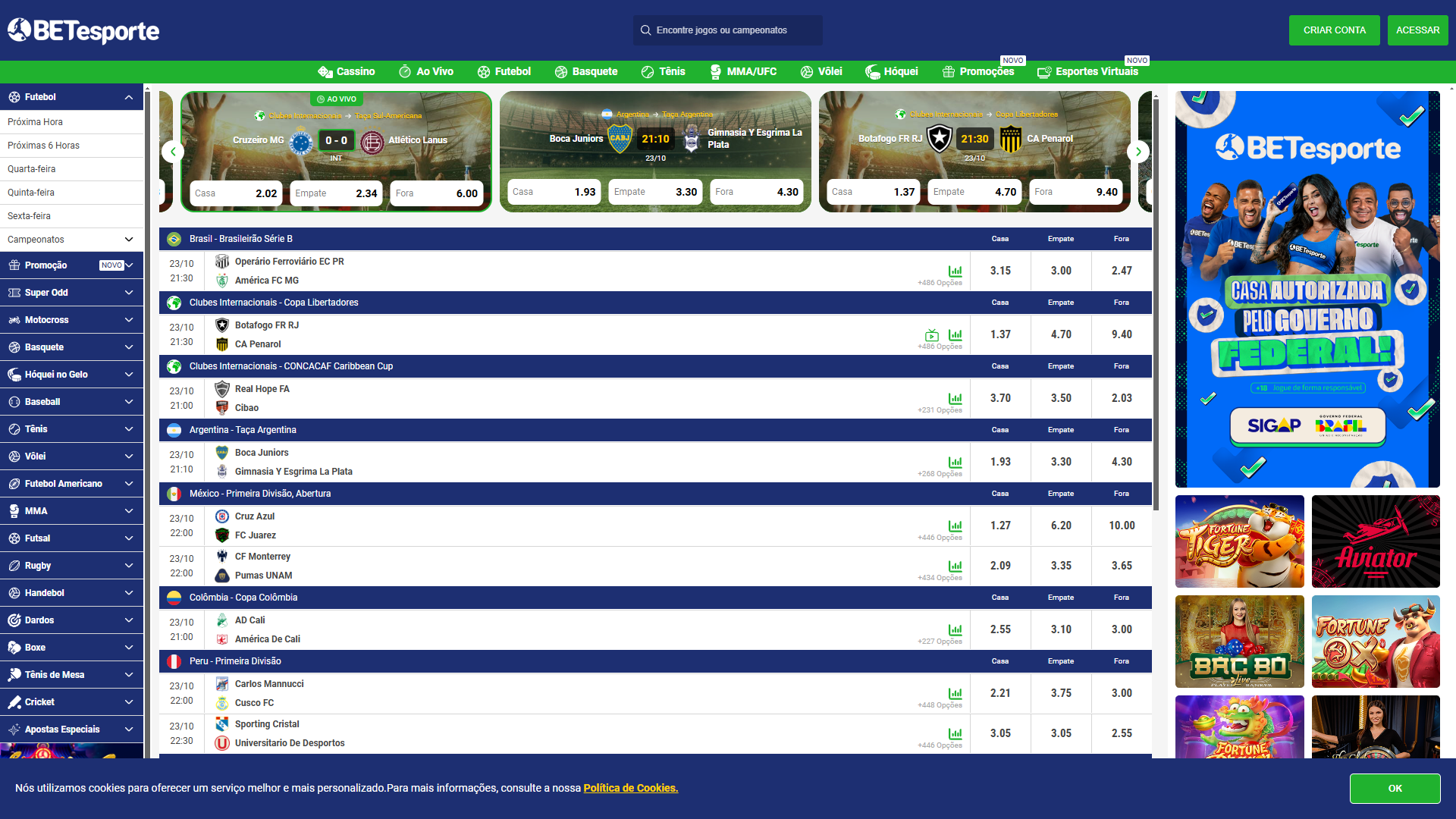The width and height of the screenshot is (1456, 819).
Task: Open statistics icon for Carlos Mannucci match
Action: point(955,693)
